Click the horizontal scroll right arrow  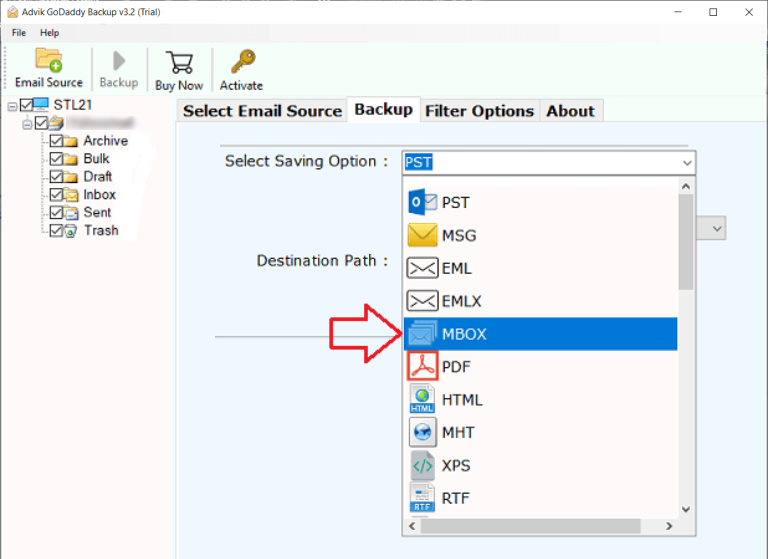point(669,526)
